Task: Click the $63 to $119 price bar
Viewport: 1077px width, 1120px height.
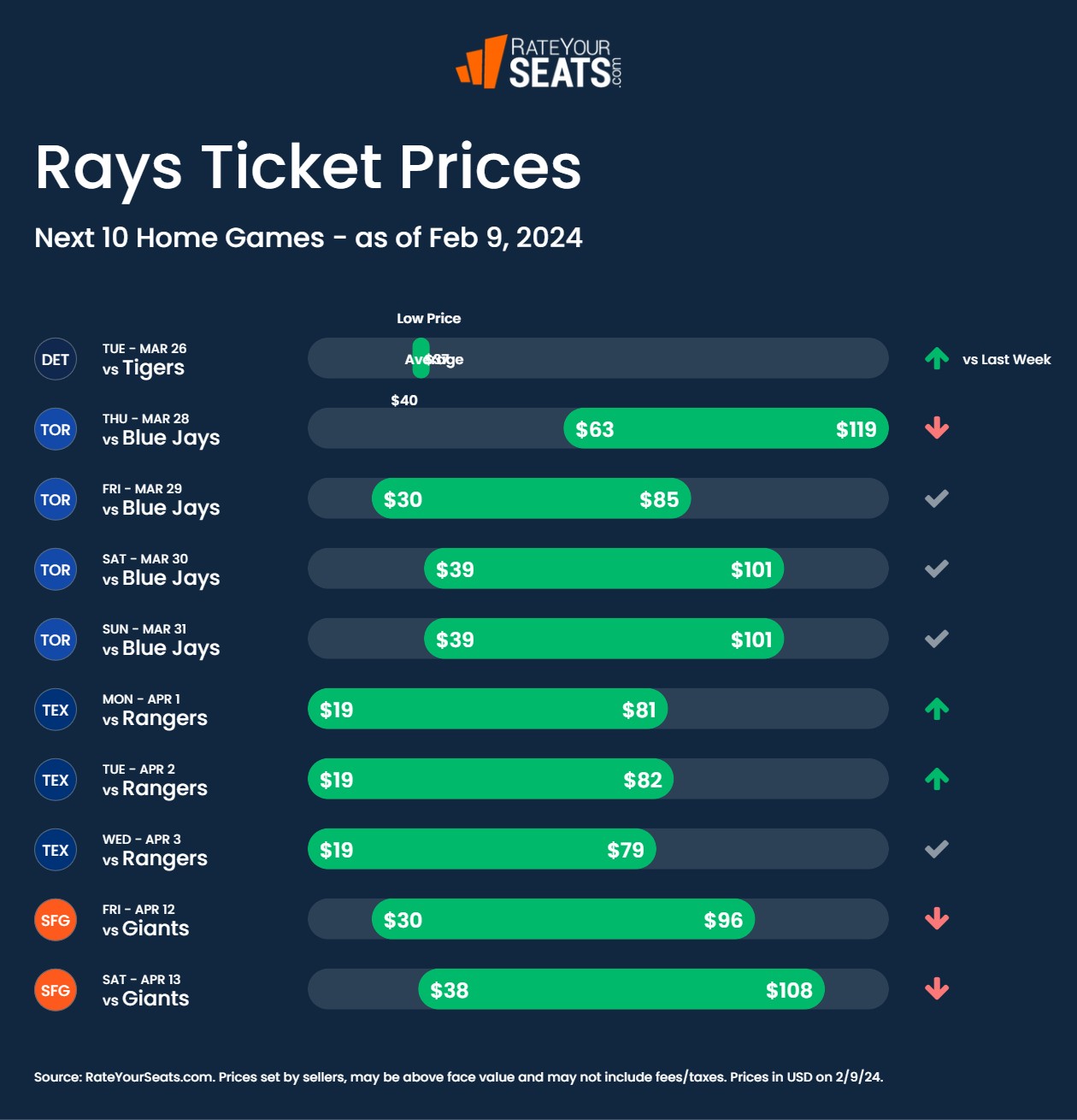Action: [726, 428]
